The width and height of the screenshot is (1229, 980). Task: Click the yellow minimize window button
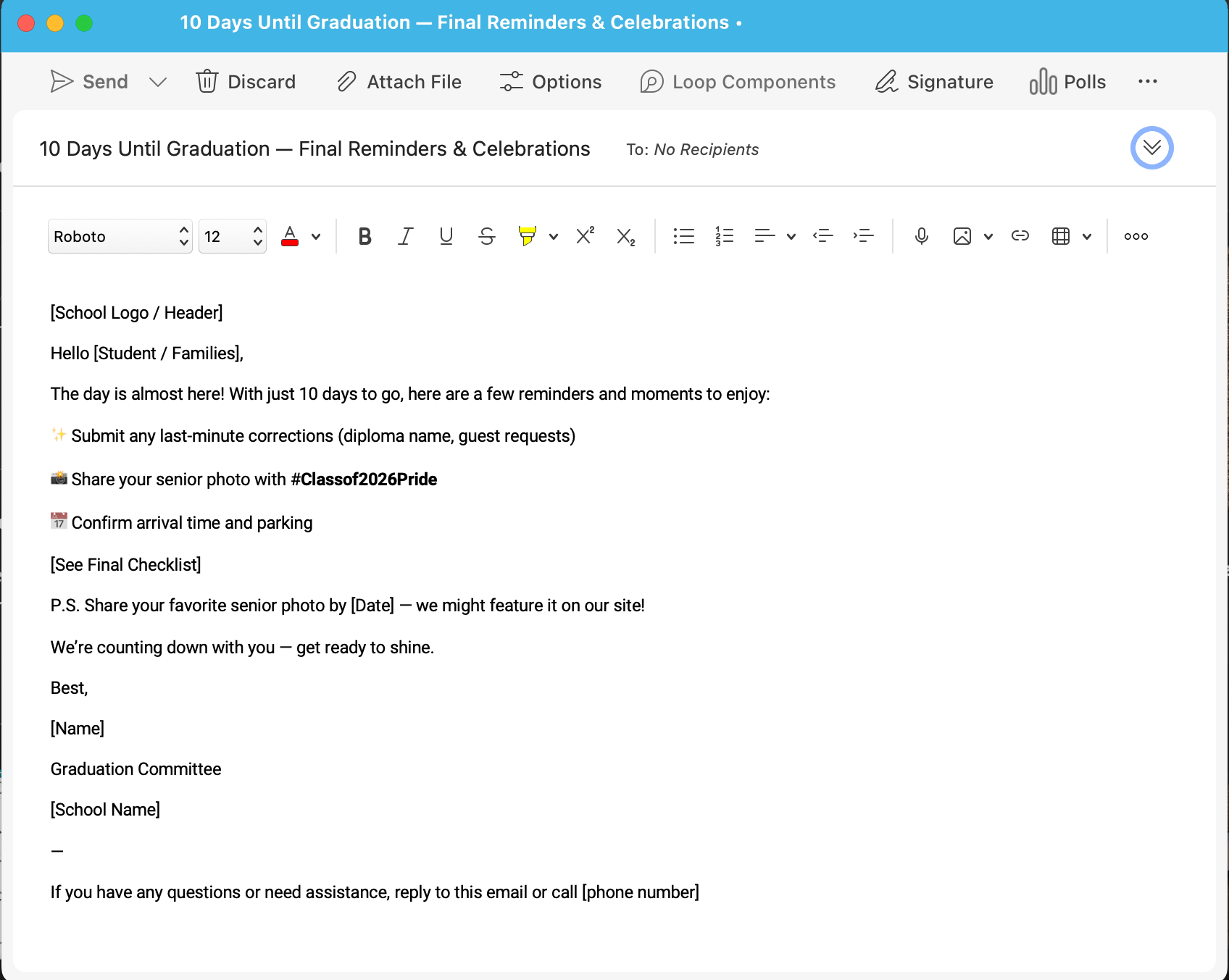[55, 23]
